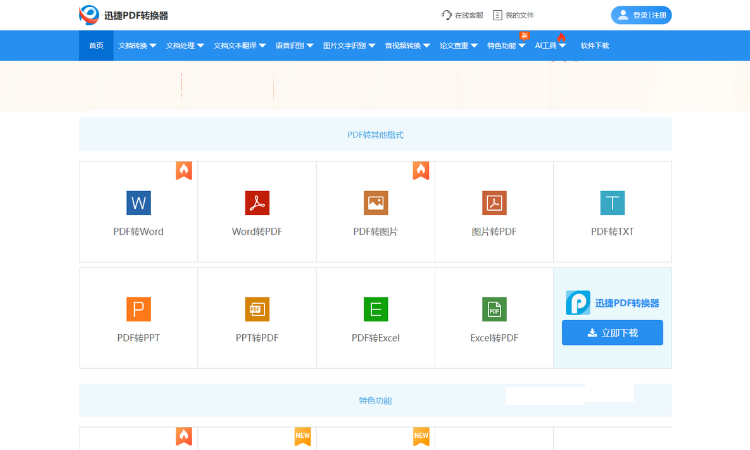Select the PPT转PDF icon
The width and height of the screenshot is (750, 450).
point(257,309)
